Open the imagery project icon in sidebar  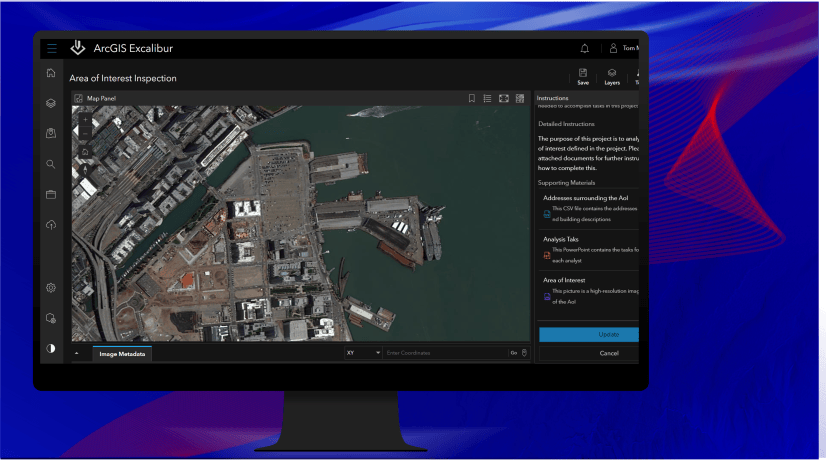point(51,133)
